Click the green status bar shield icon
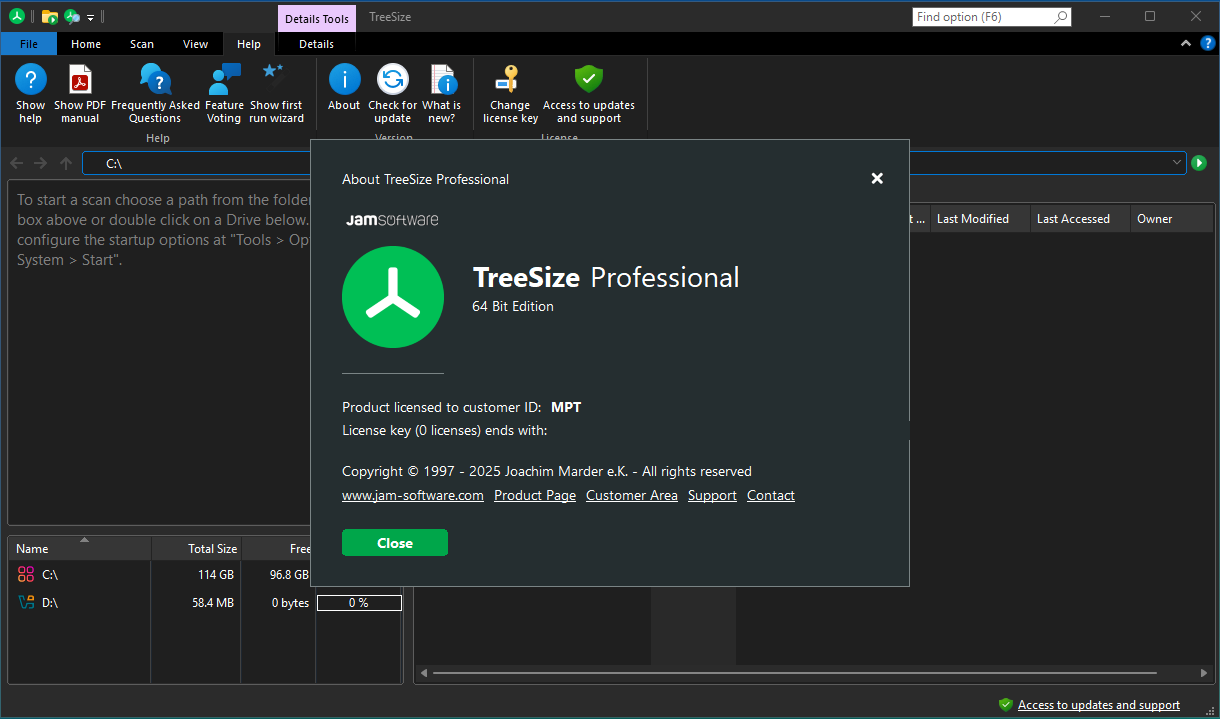This screenshot has height=719, width=1220. [x=1005, y=705]
